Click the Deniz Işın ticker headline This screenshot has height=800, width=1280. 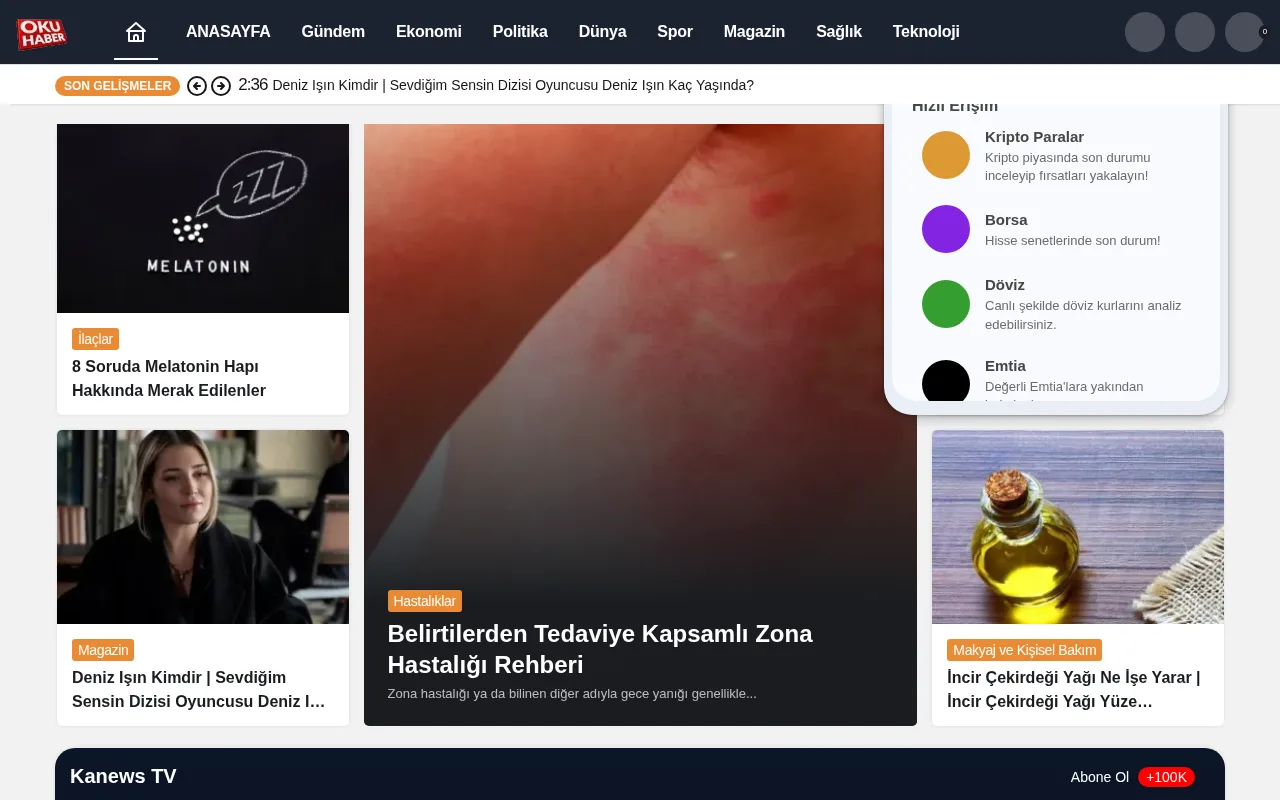[x=514, y=85]
